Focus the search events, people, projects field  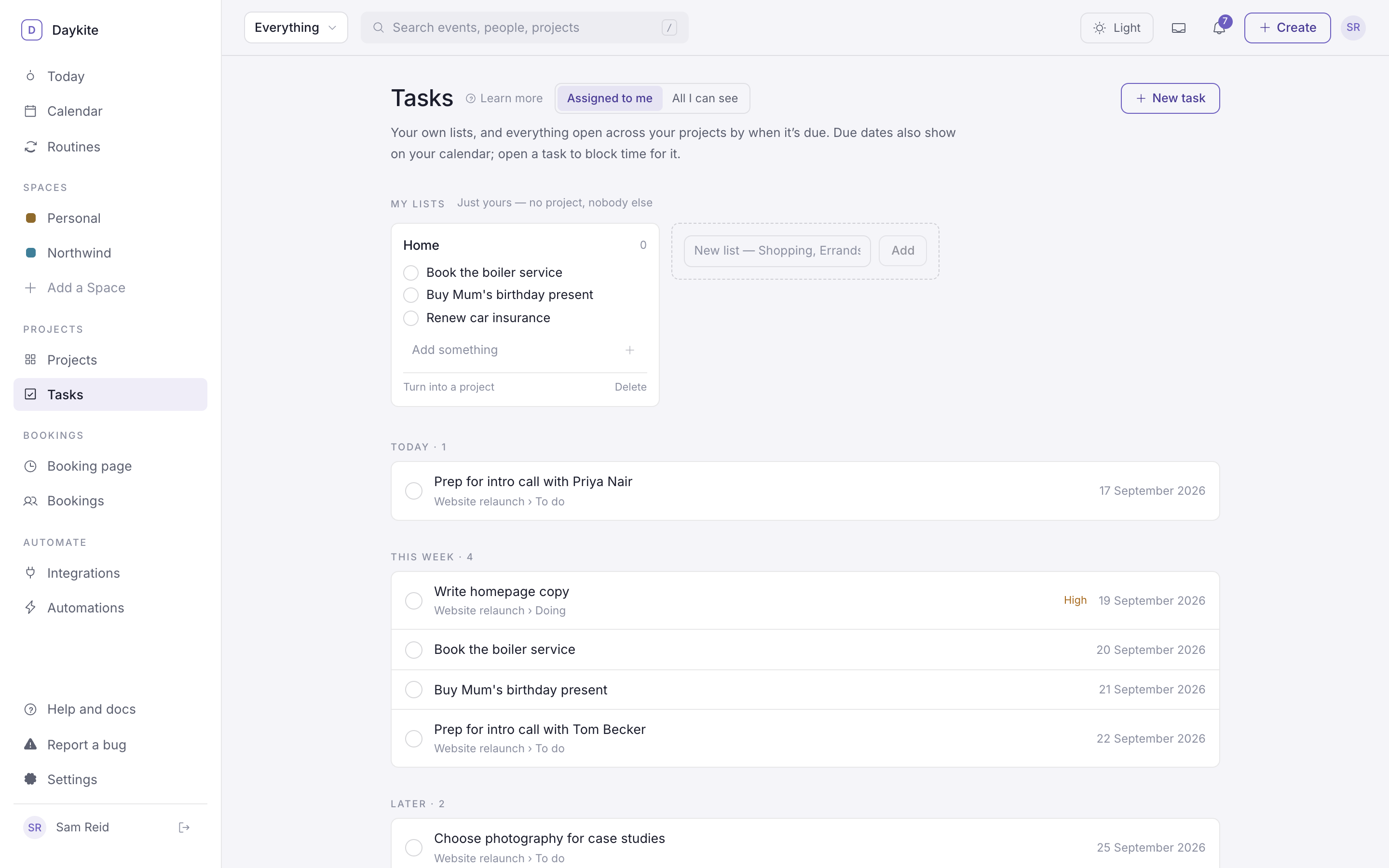tap(524, 27)
